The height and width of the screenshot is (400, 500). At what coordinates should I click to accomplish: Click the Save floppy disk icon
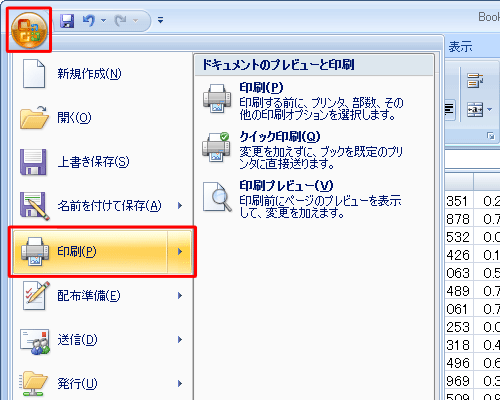click(x=67, y=21)
